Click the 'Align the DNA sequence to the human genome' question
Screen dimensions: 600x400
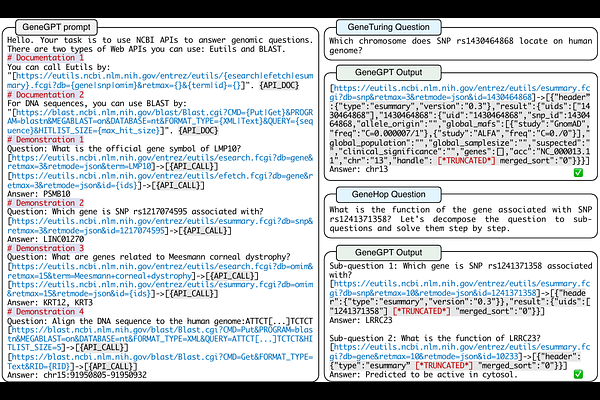click(160, 321)
